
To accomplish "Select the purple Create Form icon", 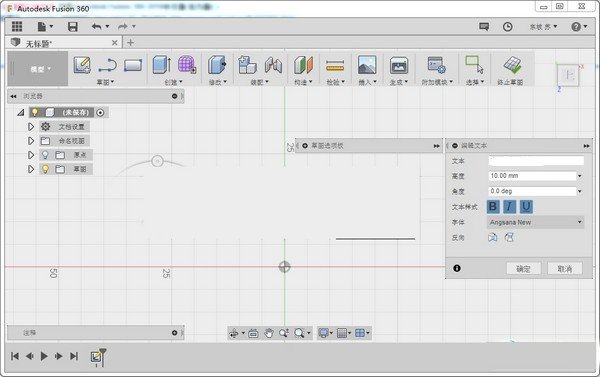I will pyautogui.click(x=187, y=64).
